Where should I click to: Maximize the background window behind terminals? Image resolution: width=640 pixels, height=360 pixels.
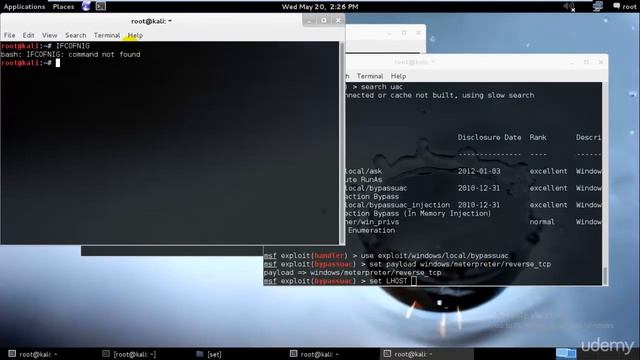tap(404, 33)
